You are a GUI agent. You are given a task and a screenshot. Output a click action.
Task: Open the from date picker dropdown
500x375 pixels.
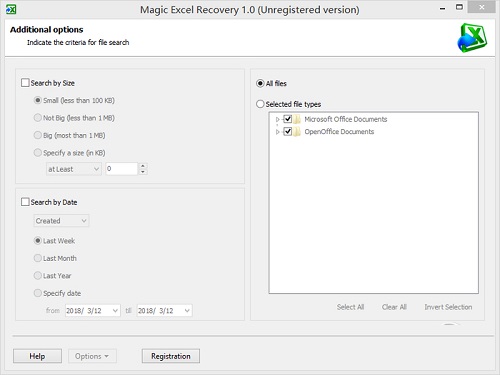115,311
